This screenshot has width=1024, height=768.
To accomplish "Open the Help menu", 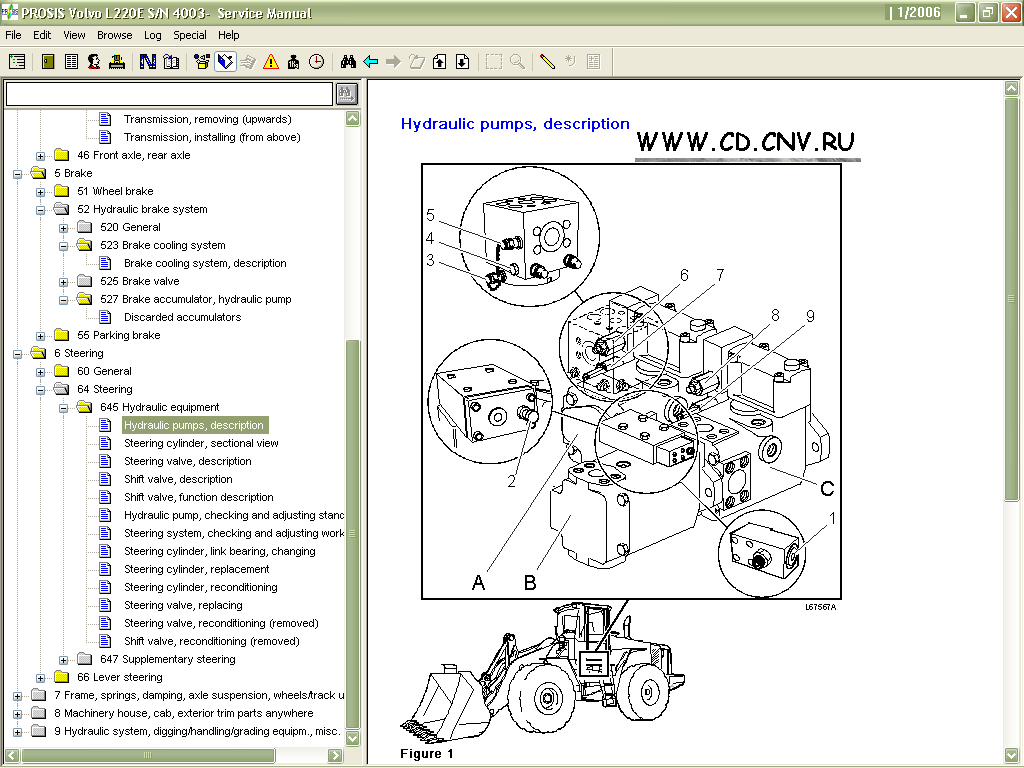I will 229,35.
